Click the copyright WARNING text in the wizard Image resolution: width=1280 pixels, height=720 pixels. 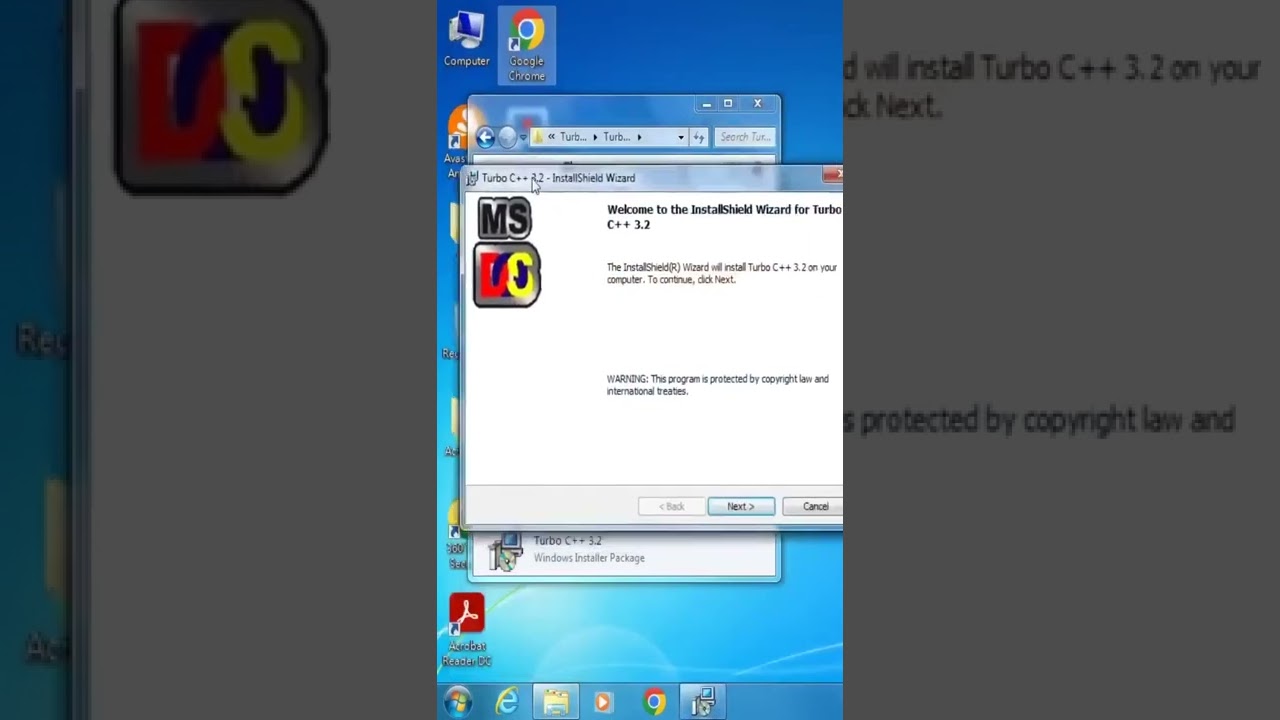pyautogui.click(x=718, y=385)
